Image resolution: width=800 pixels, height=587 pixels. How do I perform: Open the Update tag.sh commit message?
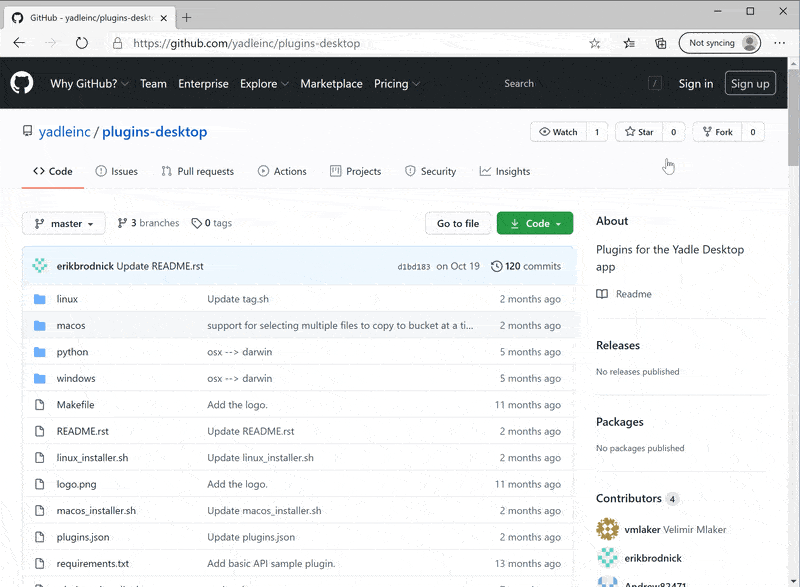coord(238,299)
